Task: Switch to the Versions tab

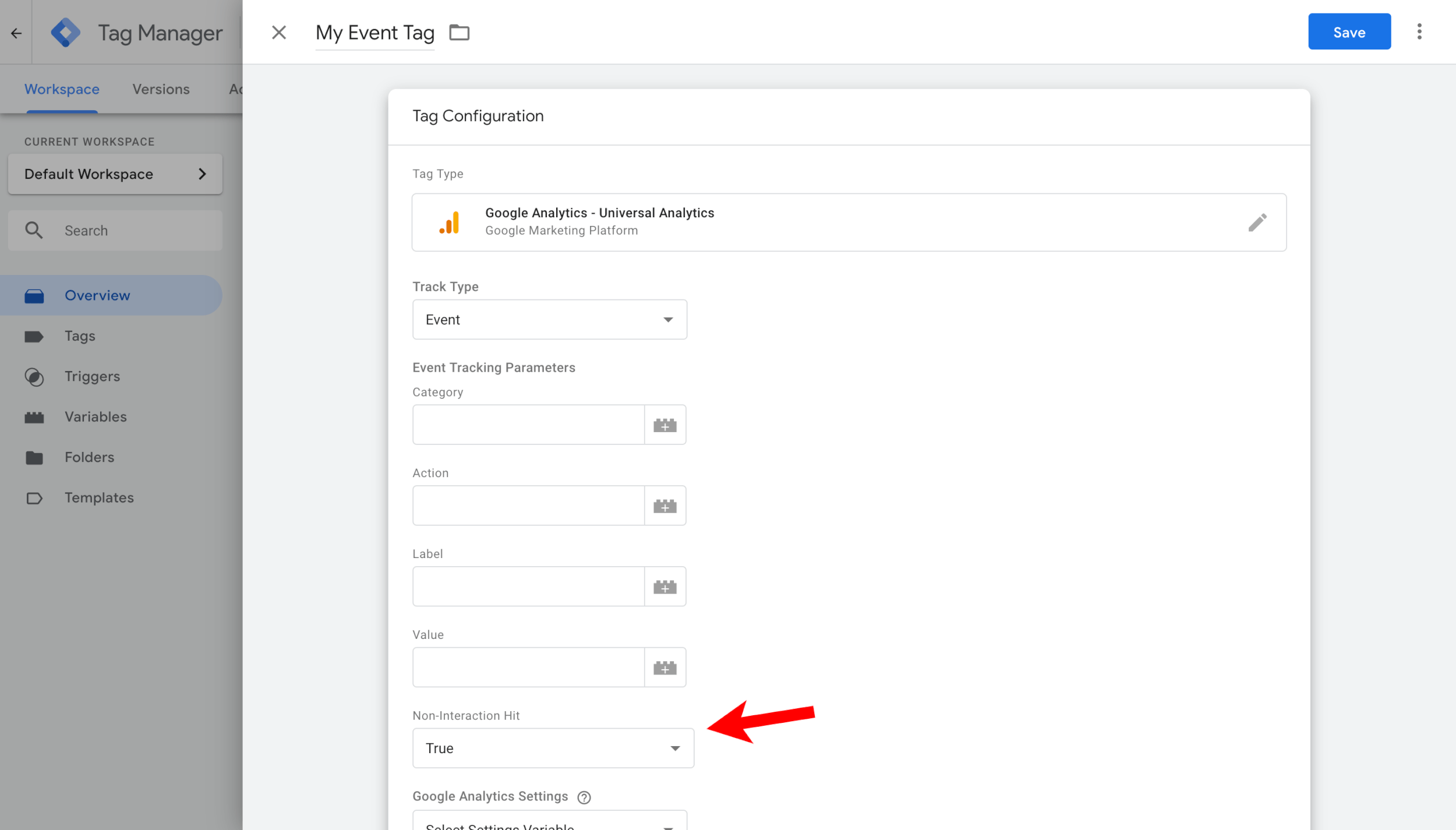Action: point(161,89)
